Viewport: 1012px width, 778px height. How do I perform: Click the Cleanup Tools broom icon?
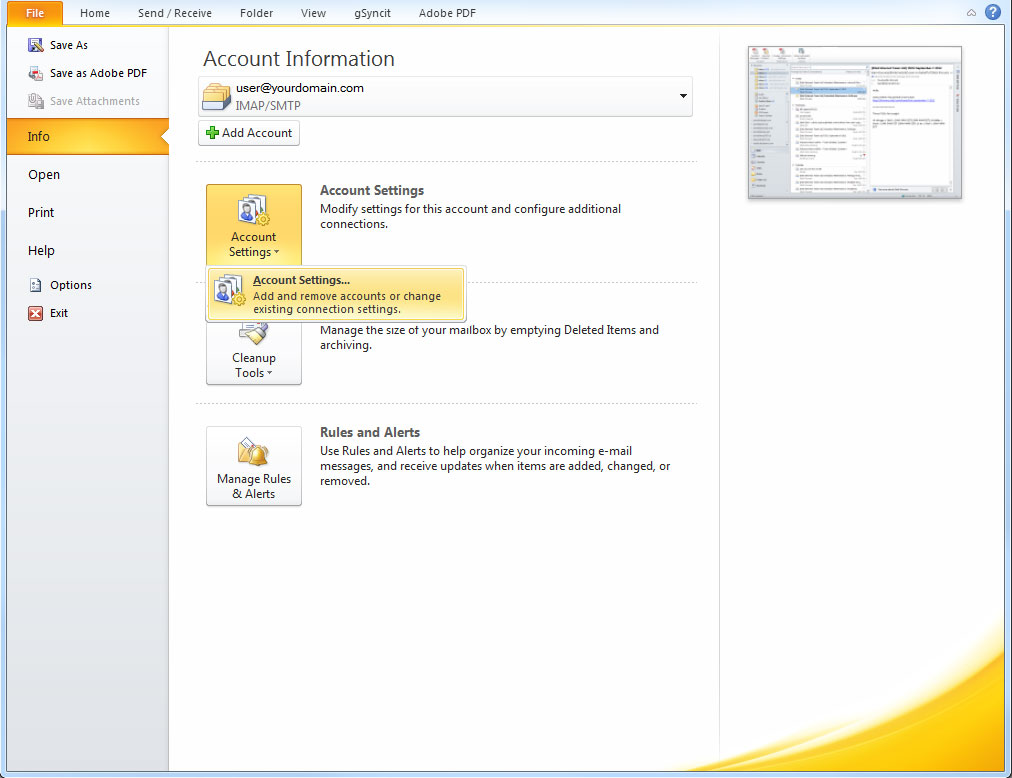pyautogui.click(x=254, y=333)
